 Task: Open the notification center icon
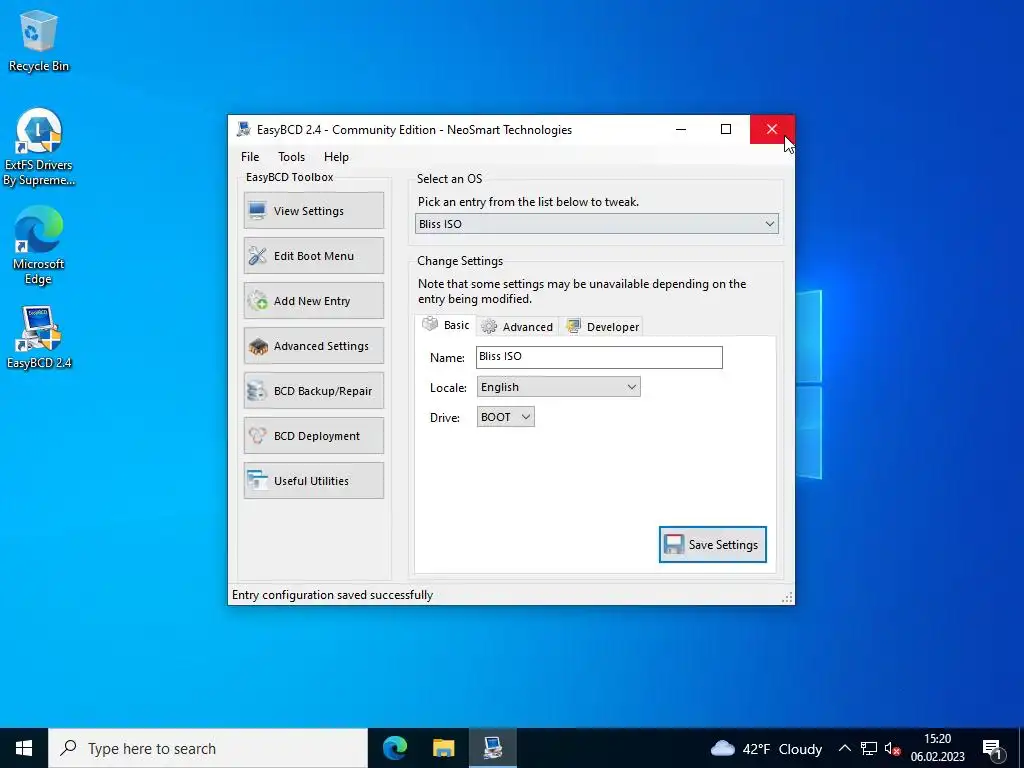tap(993, 748)
